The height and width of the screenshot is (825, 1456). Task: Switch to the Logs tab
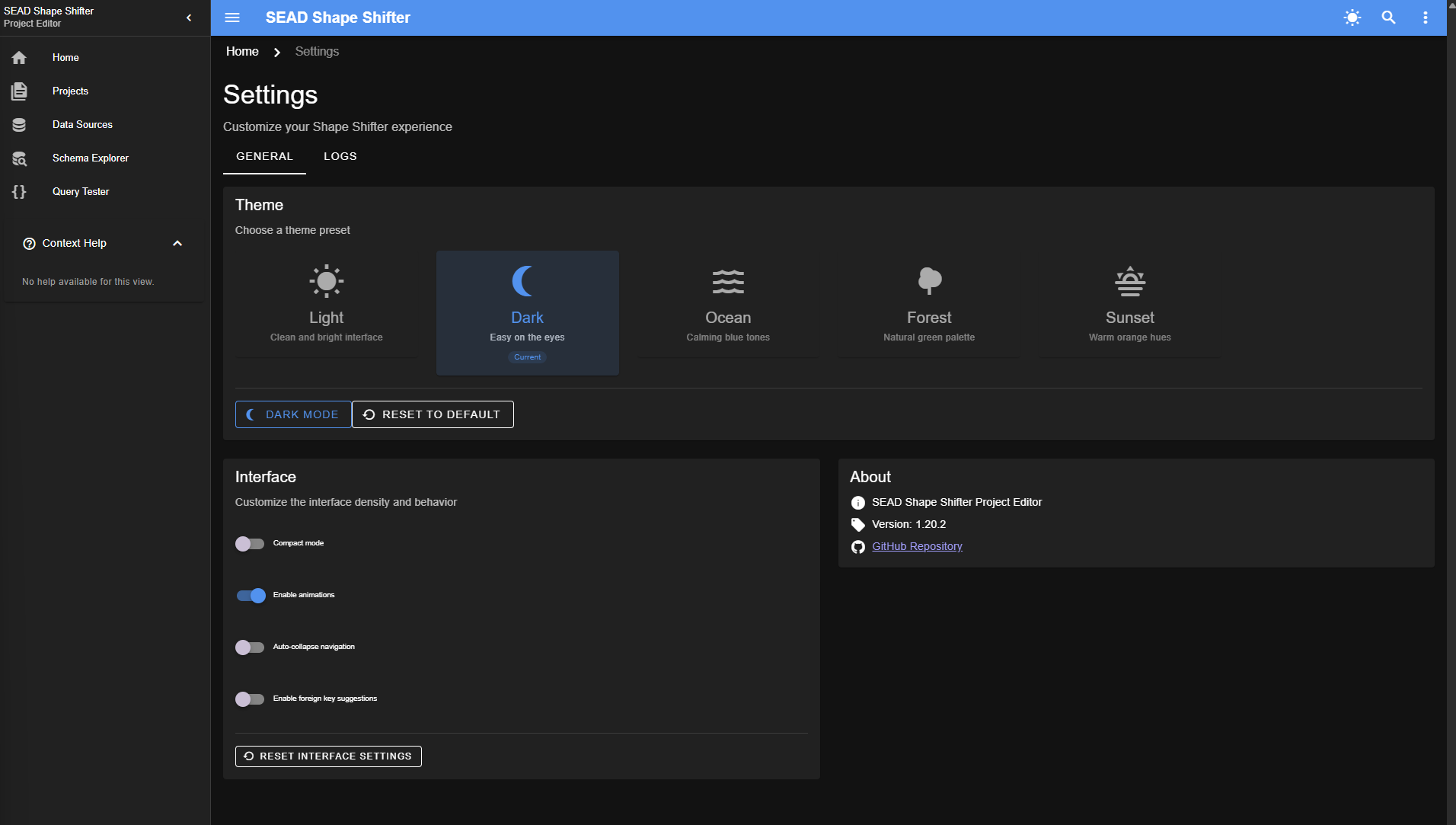click(340, 156)
